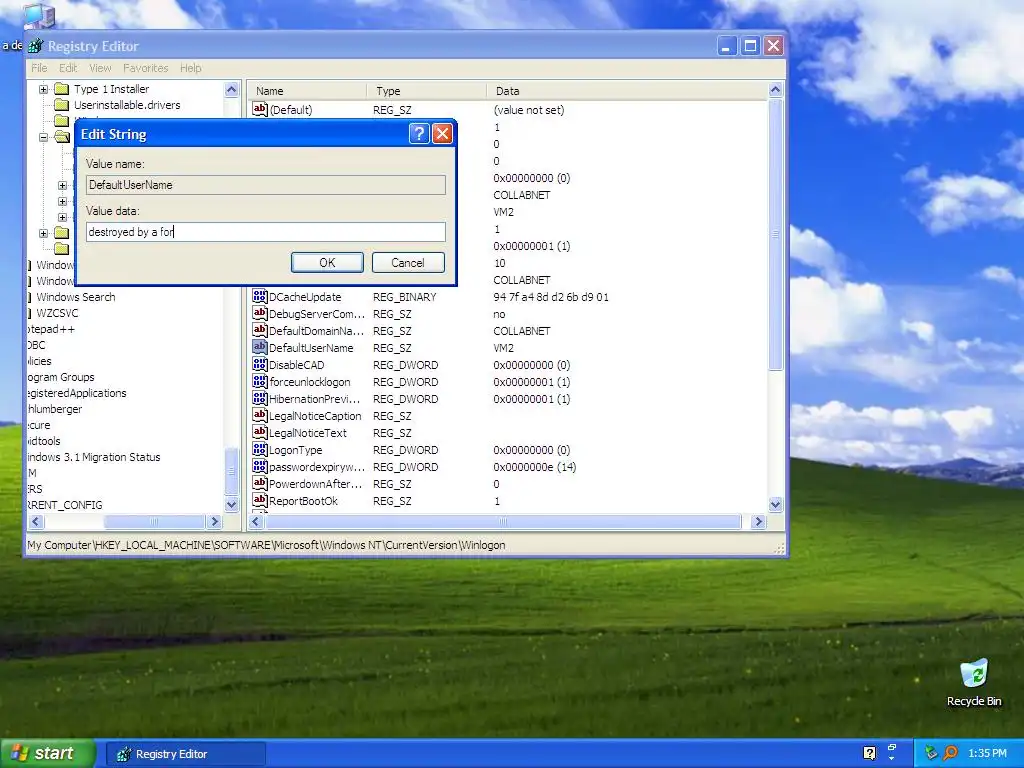This screenshot has height=768, width=1024.
Task: Expand the Type 1 Installer tree node
Action: point(44,89)
